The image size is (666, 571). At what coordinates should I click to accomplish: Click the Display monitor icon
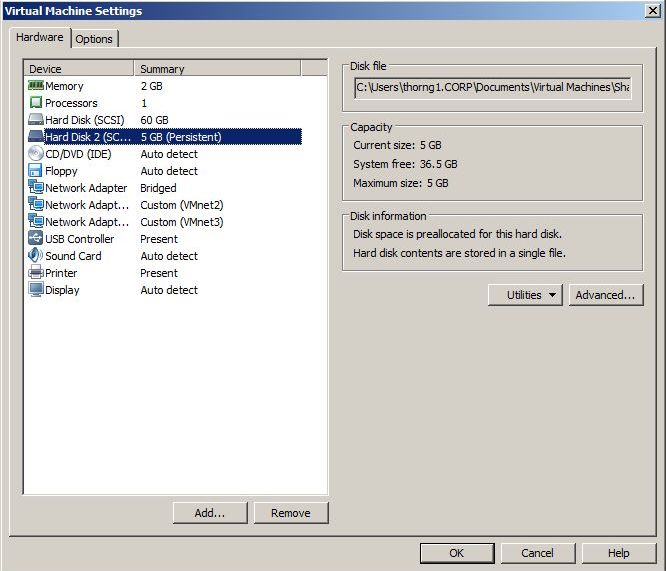coord(36,290)
